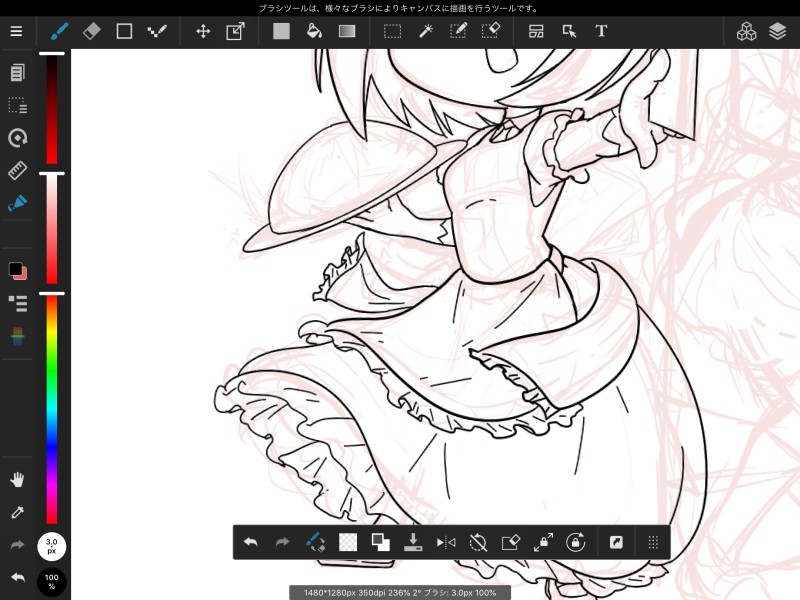Open the brush list panel icon

[17, 303]
